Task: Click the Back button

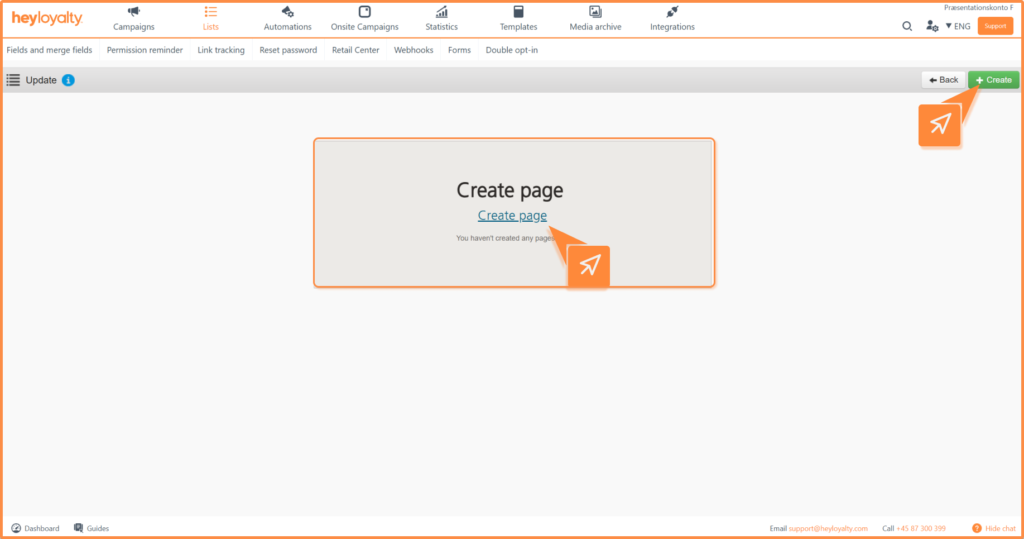Action: (x=943, y=80)
